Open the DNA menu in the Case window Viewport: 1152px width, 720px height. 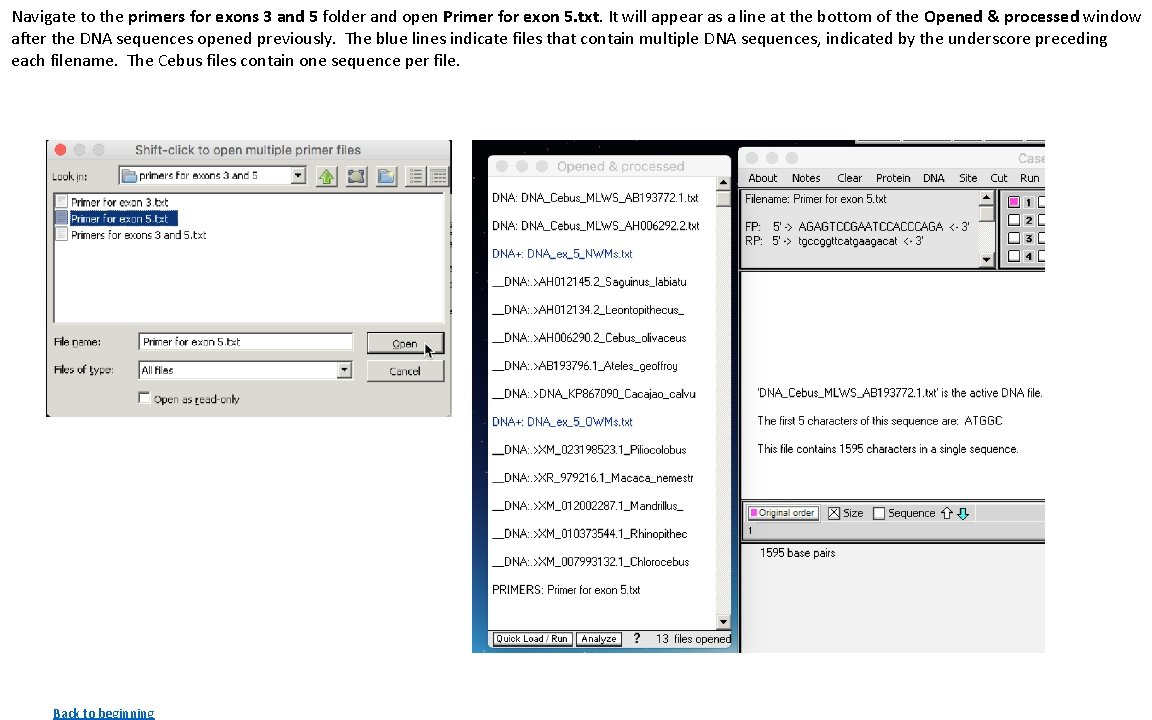tap(933, 177)
